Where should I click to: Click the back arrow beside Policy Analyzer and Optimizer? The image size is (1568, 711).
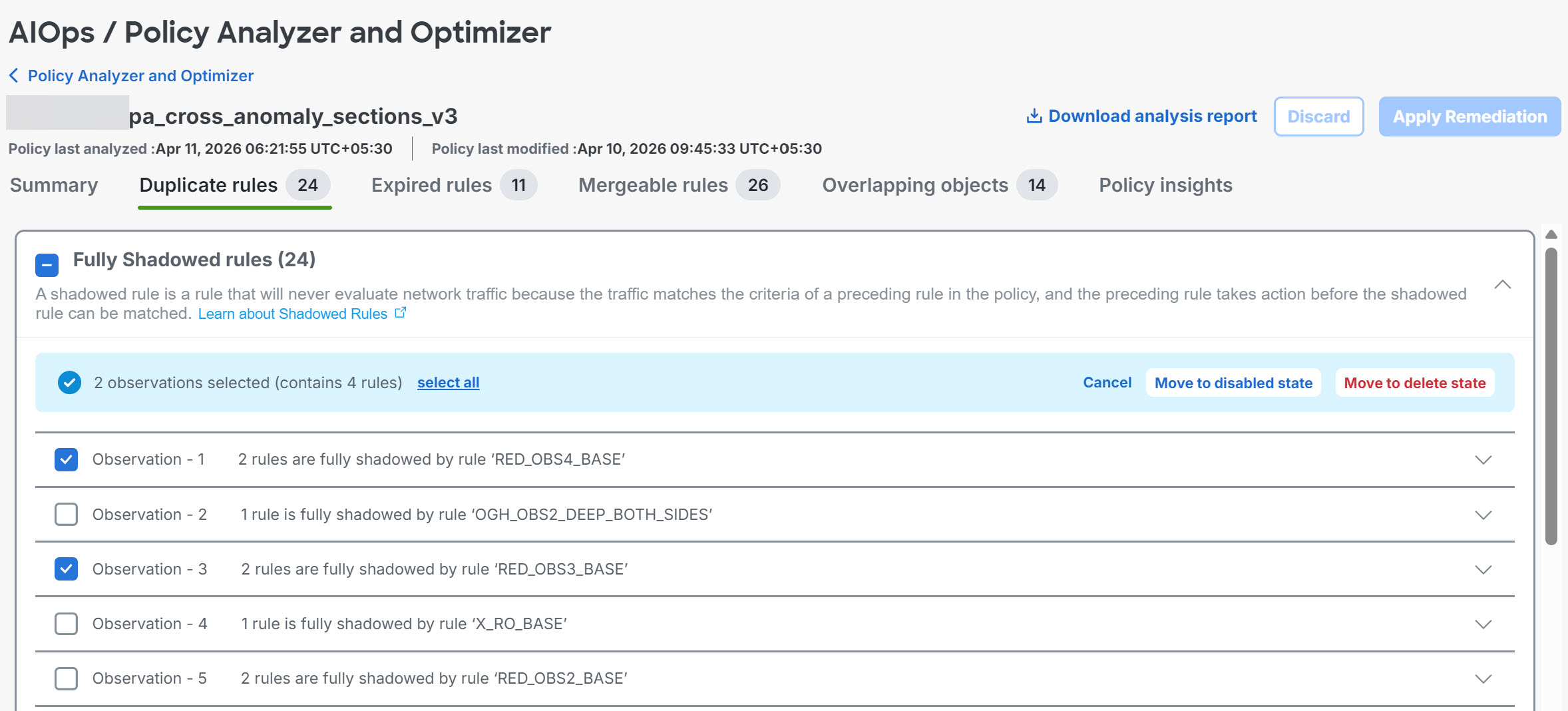coord(13,76)
